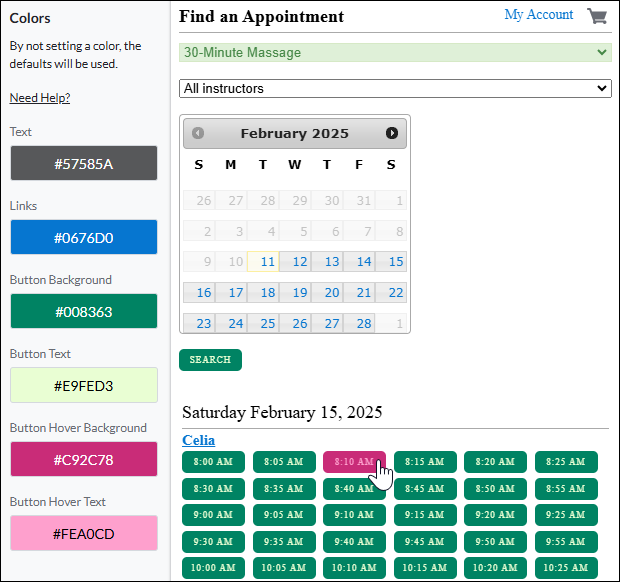
Task: Open the All instructors dropdown
Action: [395, 89]
